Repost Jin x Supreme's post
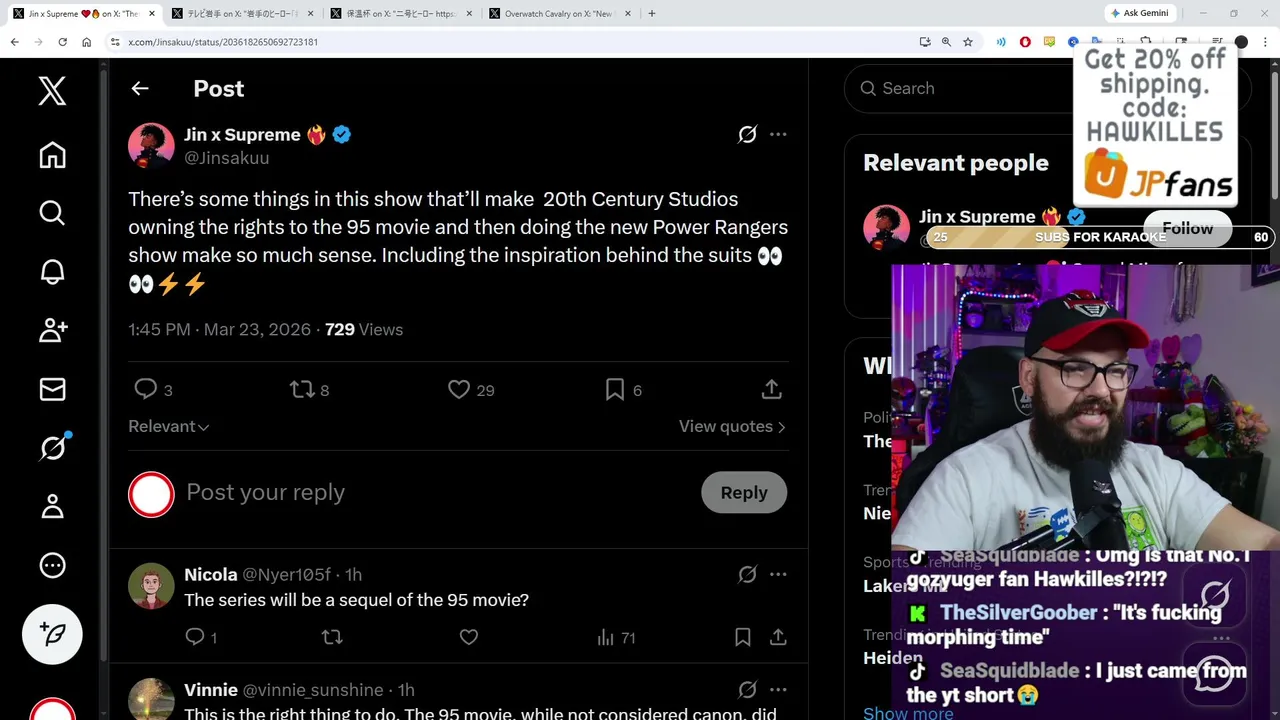Viewport: 1280px width, 720px height. (302, 390)
